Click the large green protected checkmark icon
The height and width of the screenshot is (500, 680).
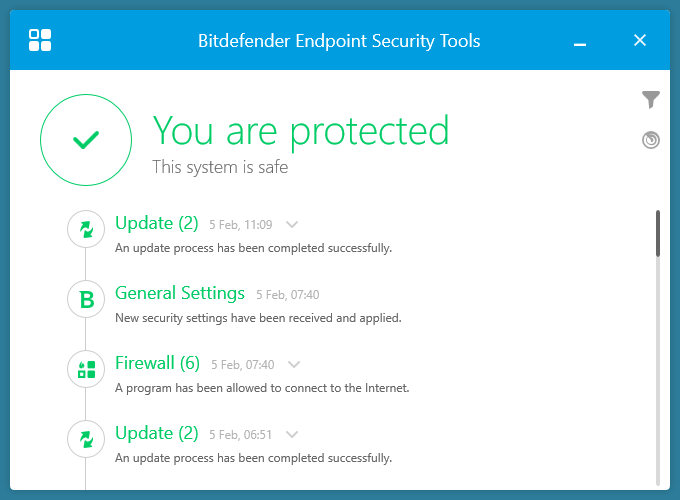pyautogui.click(x=86, y=141)
